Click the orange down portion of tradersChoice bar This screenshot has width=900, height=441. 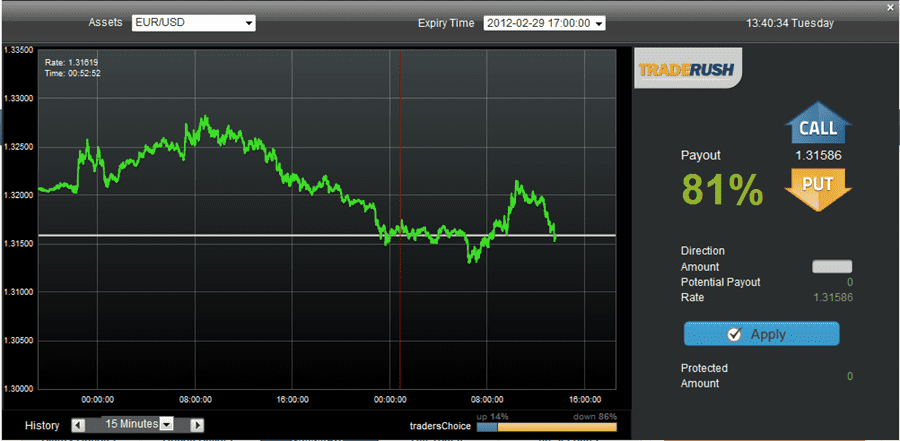tap(557, 427)
